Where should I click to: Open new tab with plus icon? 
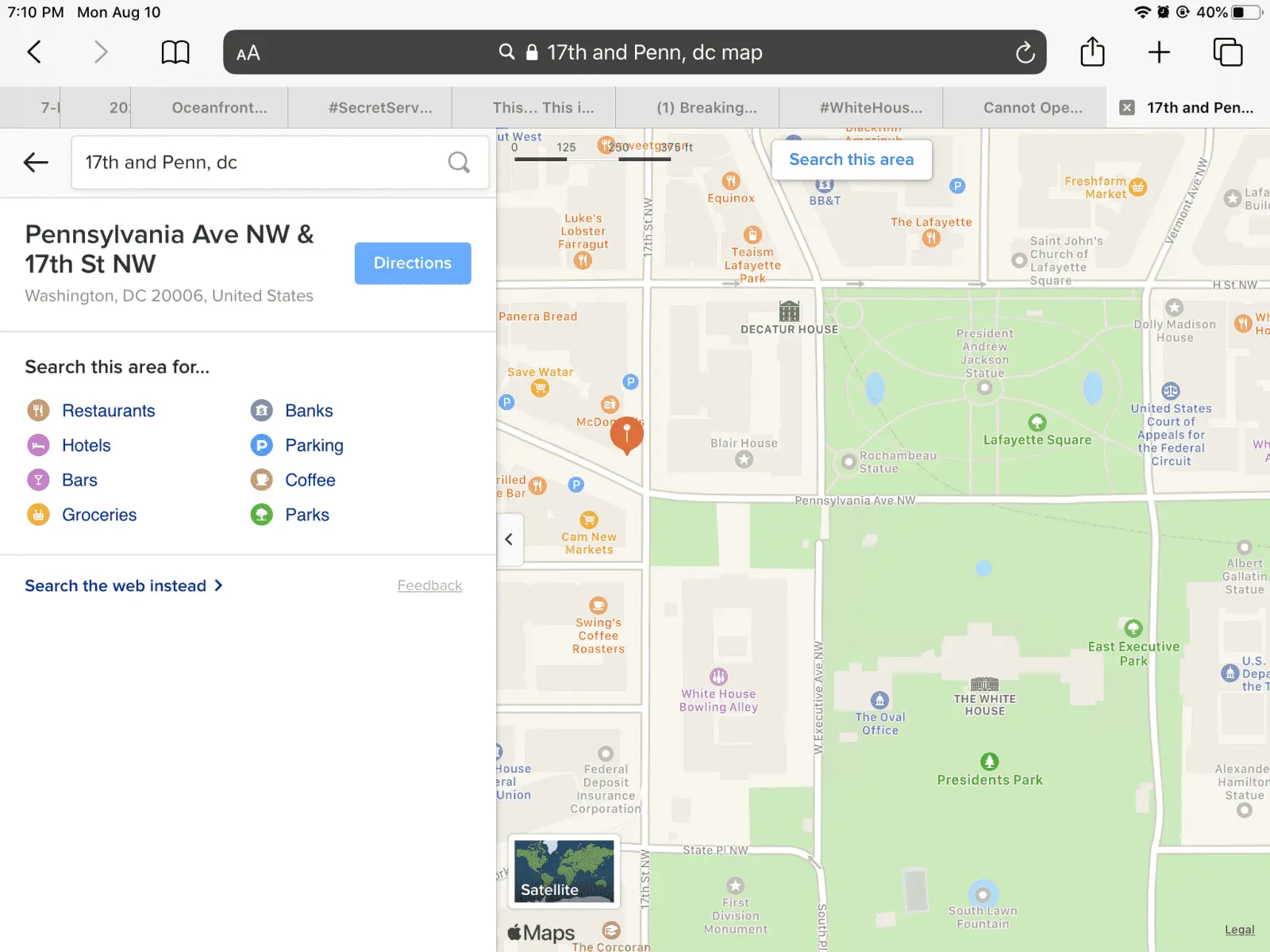pyautogui.click(x=1159, y=52)
